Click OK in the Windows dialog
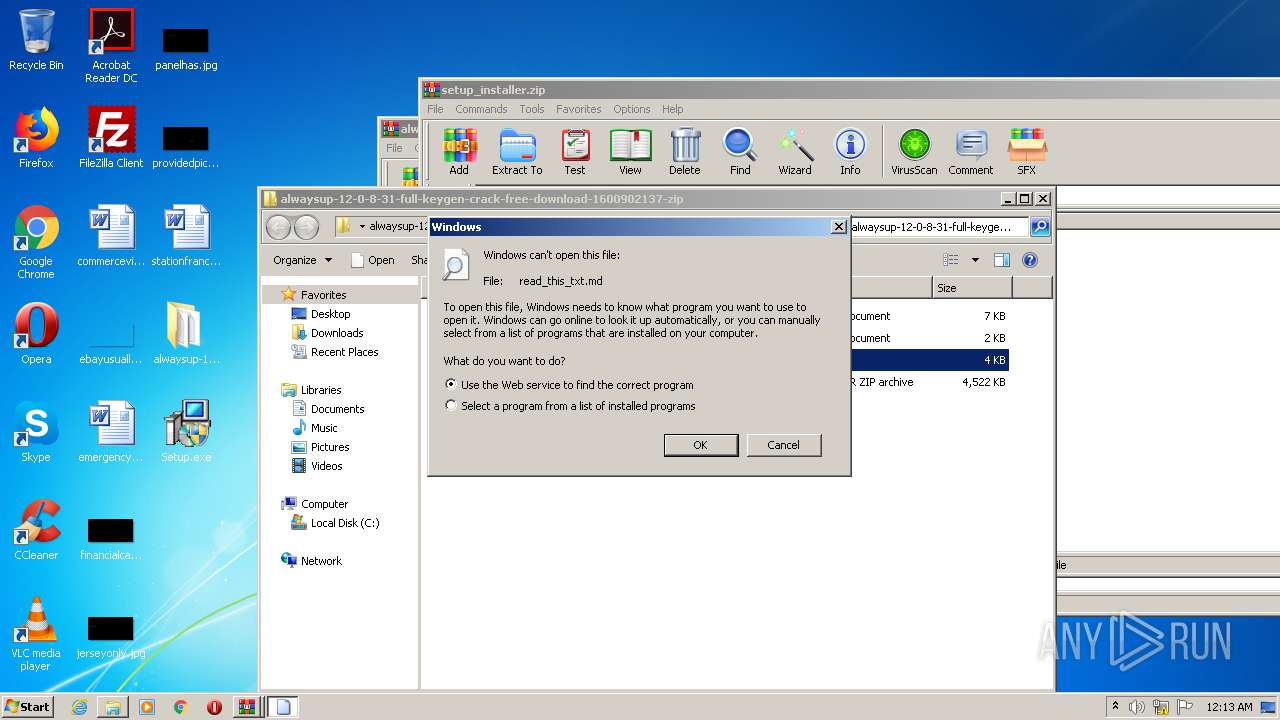The image size is (1280, 720). click(701, 445)
